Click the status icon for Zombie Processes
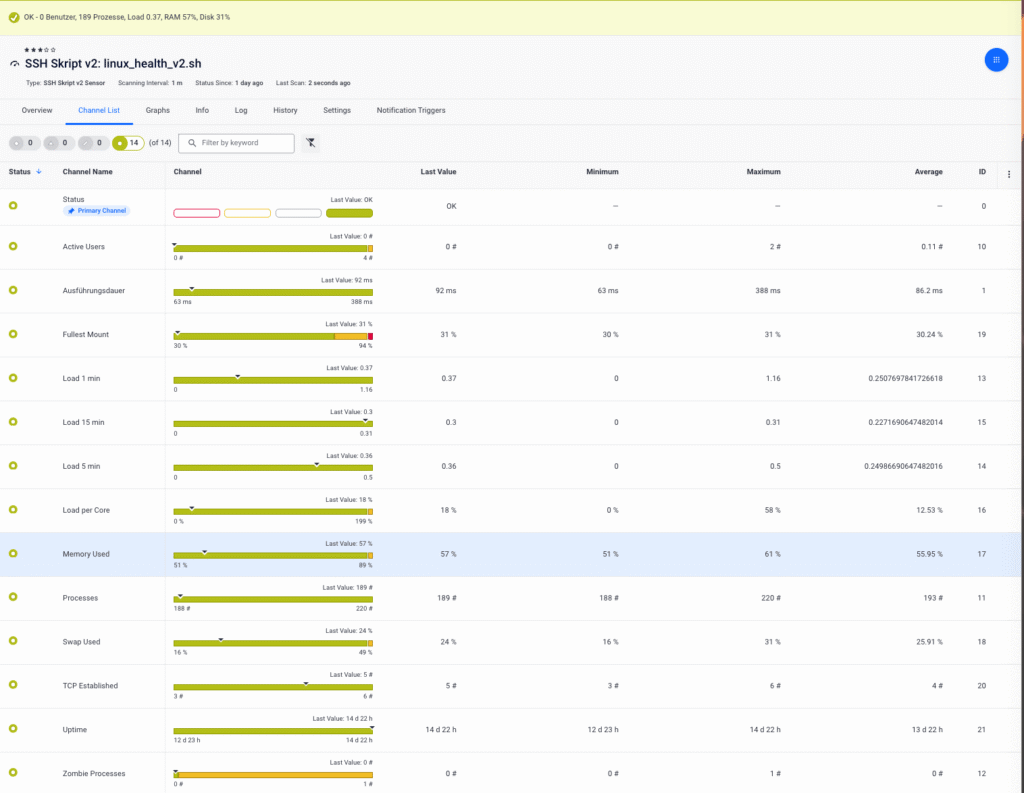The height and width of the screenshot is (793, 1024). tap(13, 772)
